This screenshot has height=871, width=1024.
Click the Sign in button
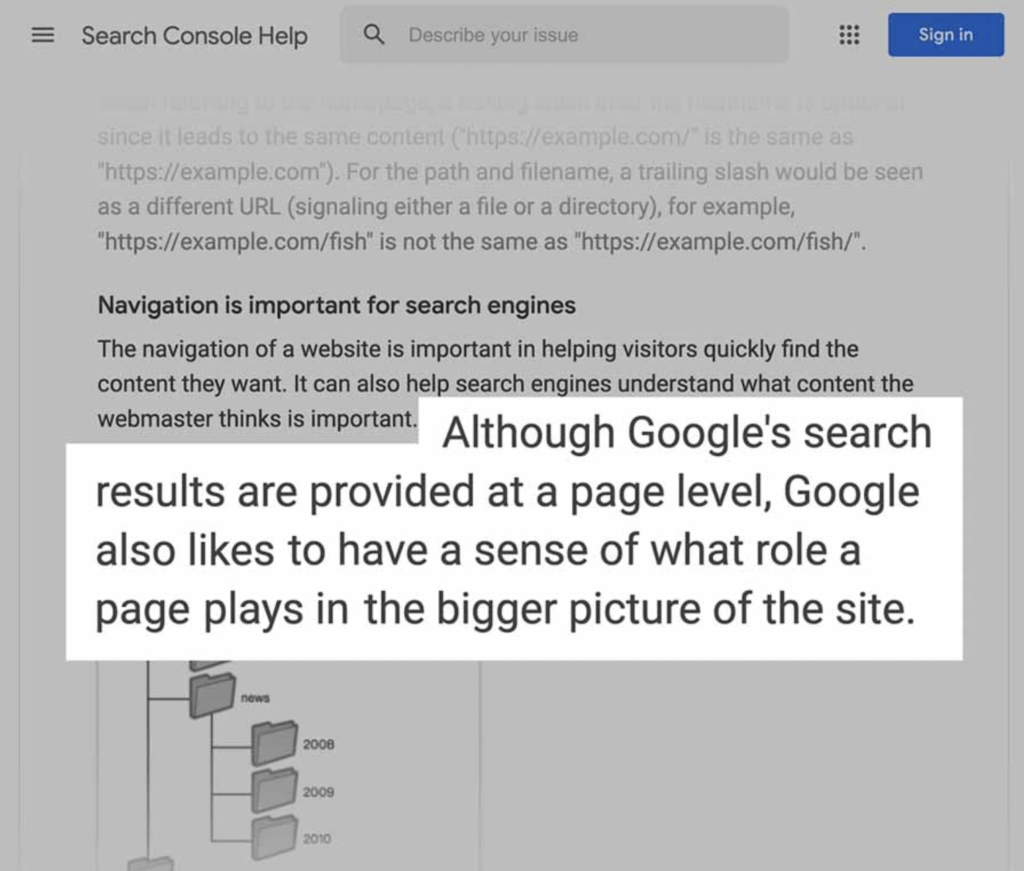point(946,35)
